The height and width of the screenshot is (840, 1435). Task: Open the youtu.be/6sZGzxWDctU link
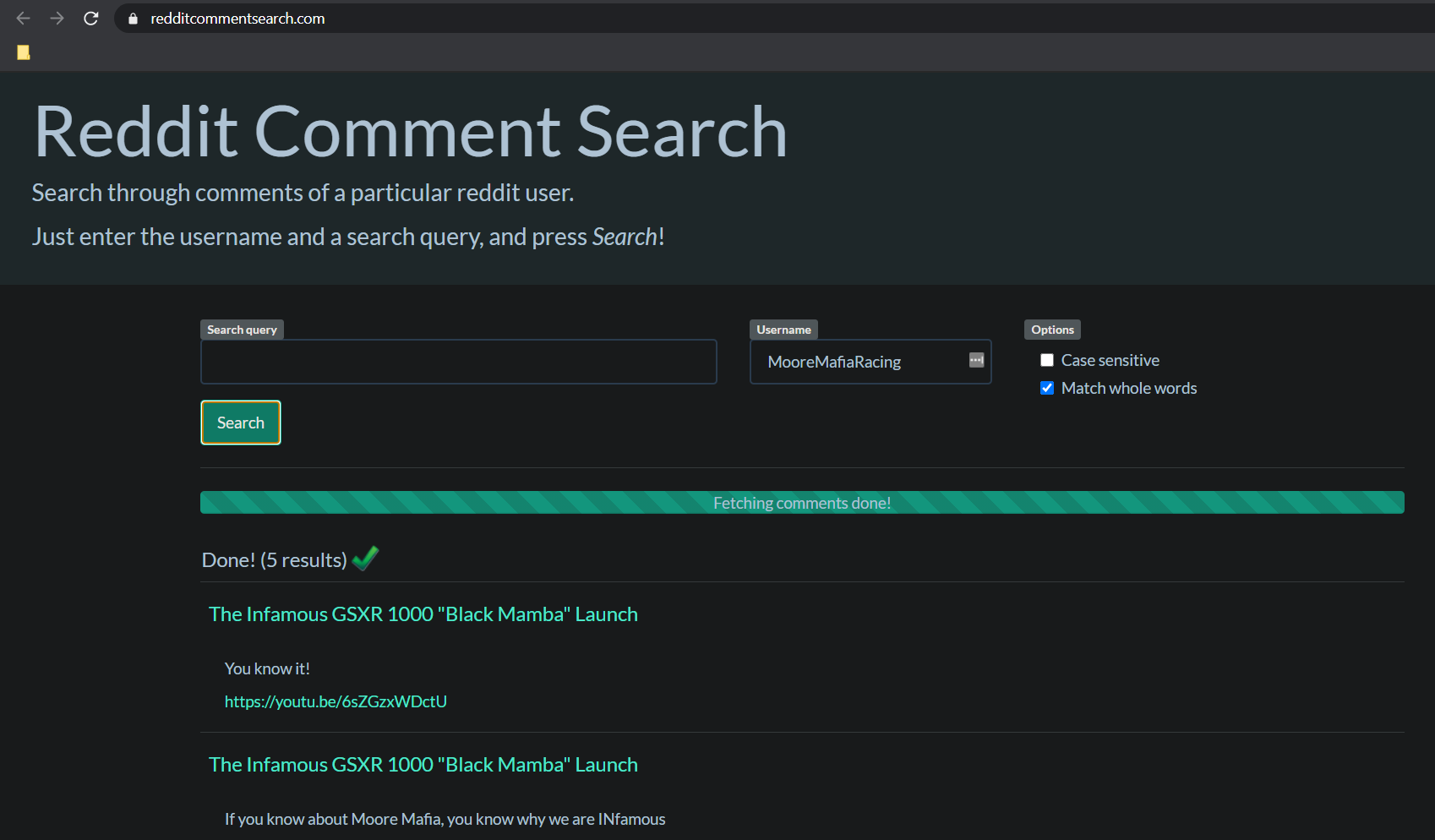[x=336, y=701]
